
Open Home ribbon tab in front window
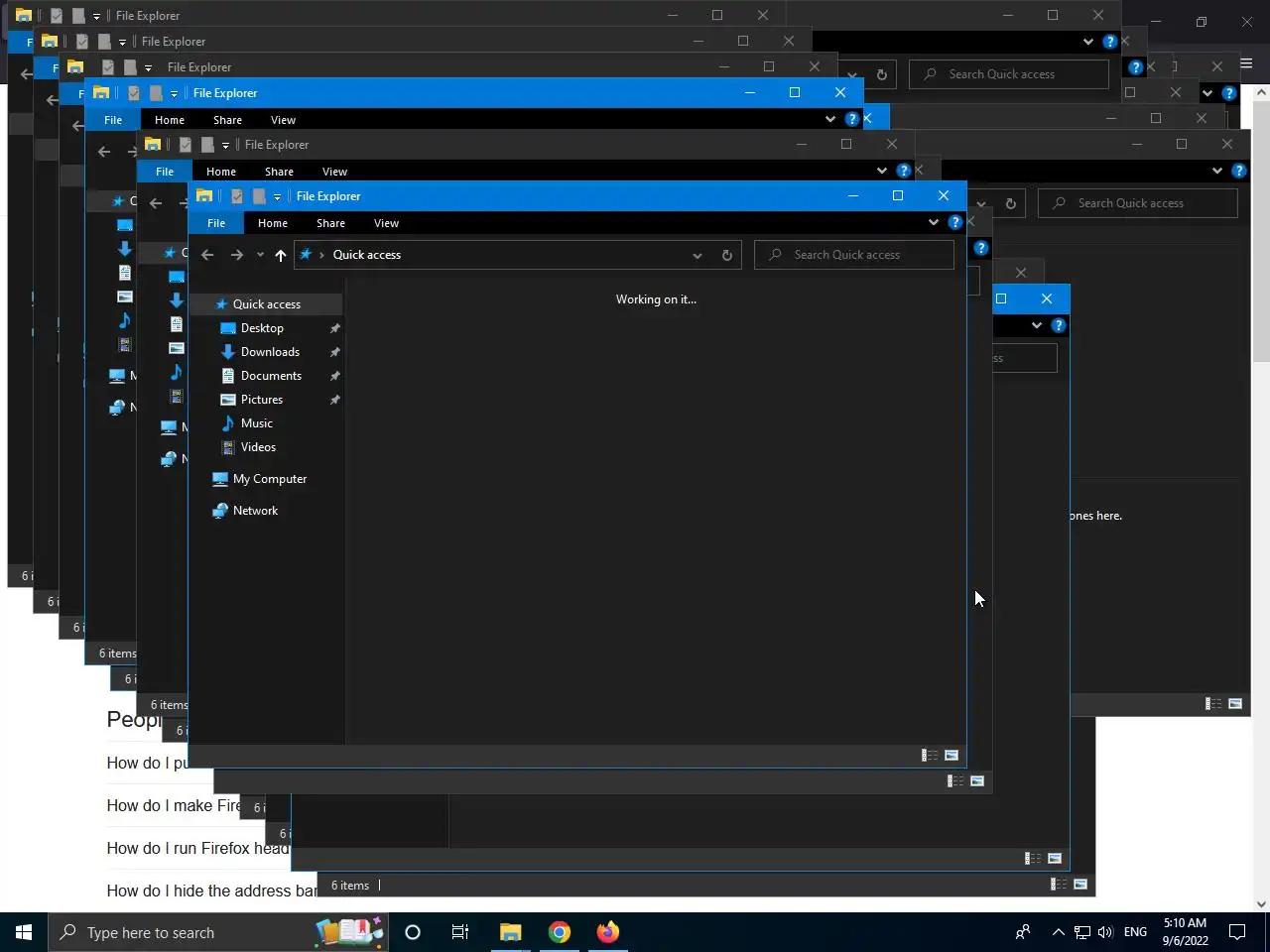(x=273, y=223)
